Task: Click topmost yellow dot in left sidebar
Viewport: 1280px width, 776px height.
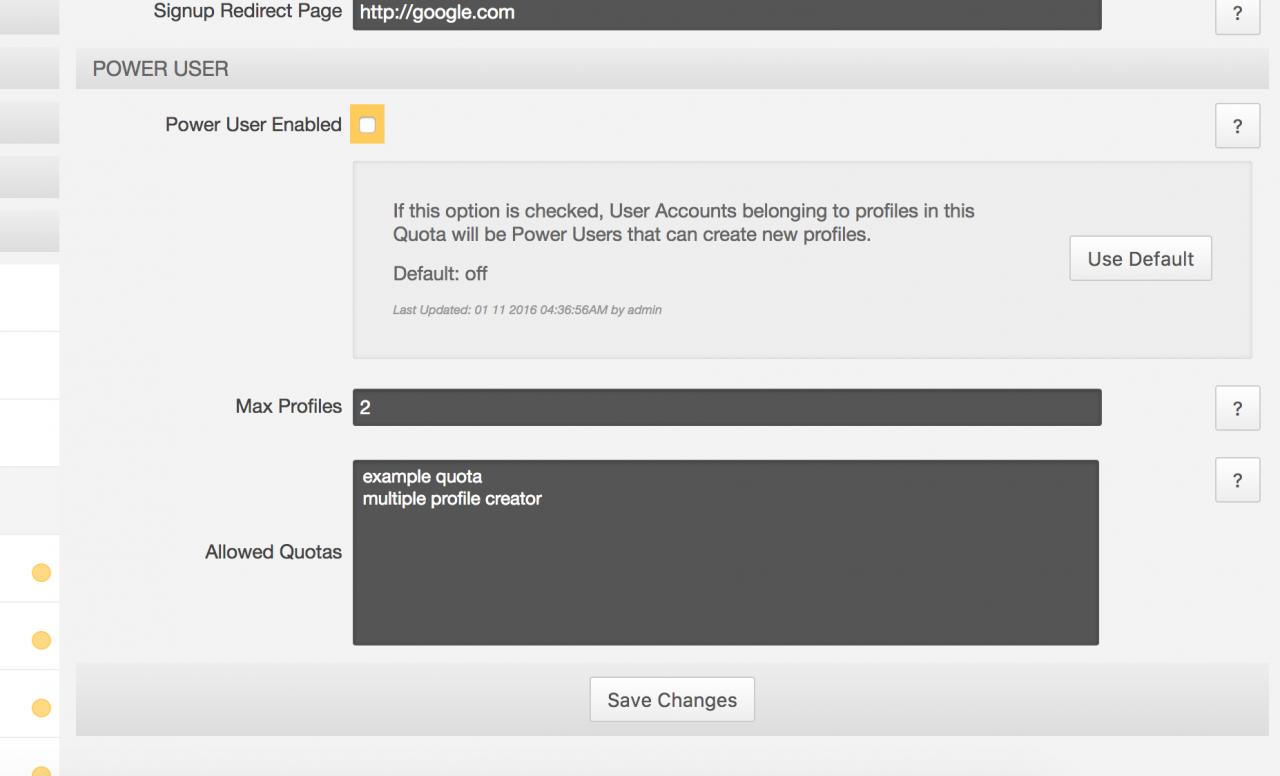Action: 41,573
